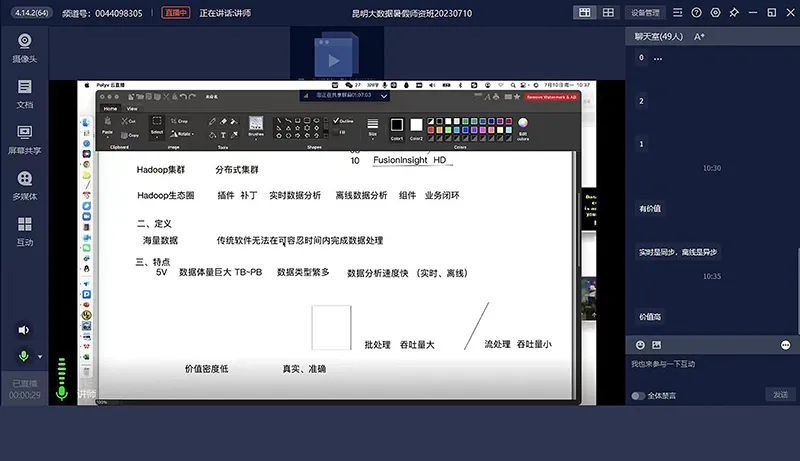Increase chat font size with A+ icon
Image resolution: width=800 pixels, height=461 pixels.
click(699, 37)
